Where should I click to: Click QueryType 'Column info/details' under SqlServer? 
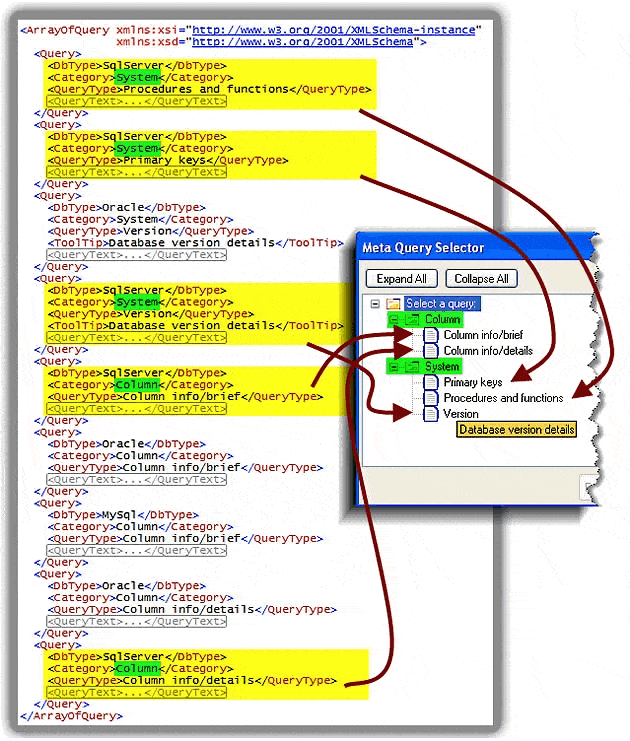tap(192, 680)
